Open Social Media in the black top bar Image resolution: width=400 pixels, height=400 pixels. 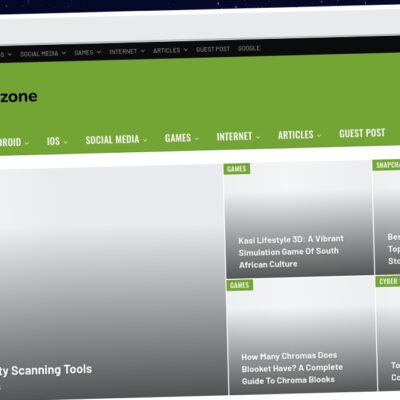(39, 54)
